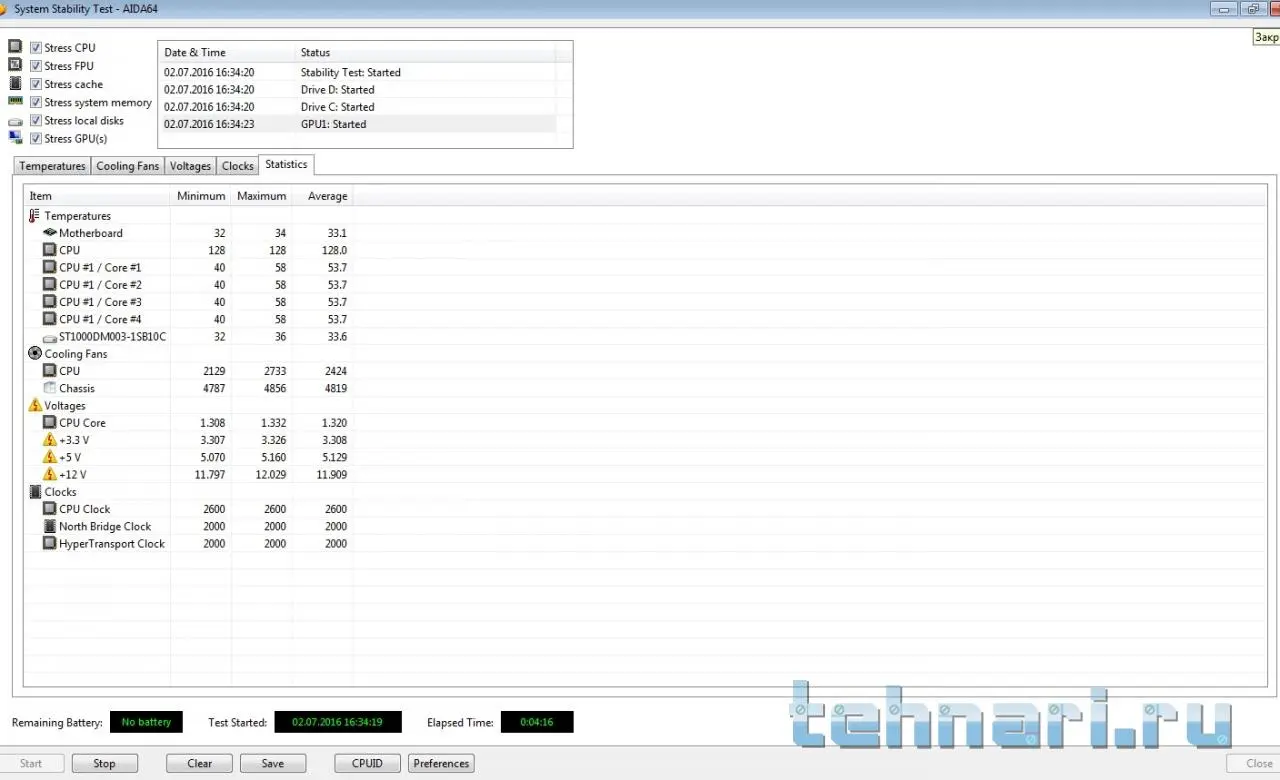Click the North Bridge Clock icon
Image resolution: width=1280 pixels, height=780 pixels.
[50, 526]
